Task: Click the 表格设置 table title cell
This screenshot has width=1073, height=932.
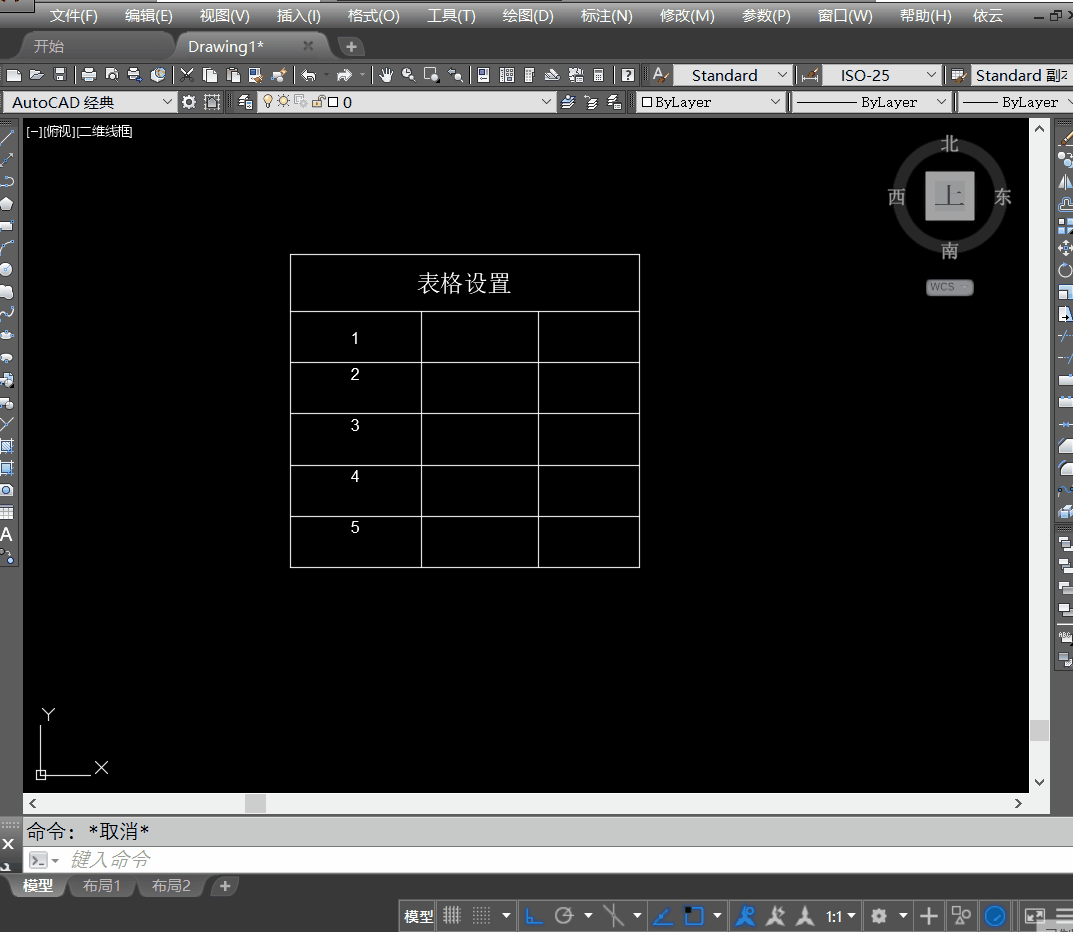Action: tap(465, 283)
